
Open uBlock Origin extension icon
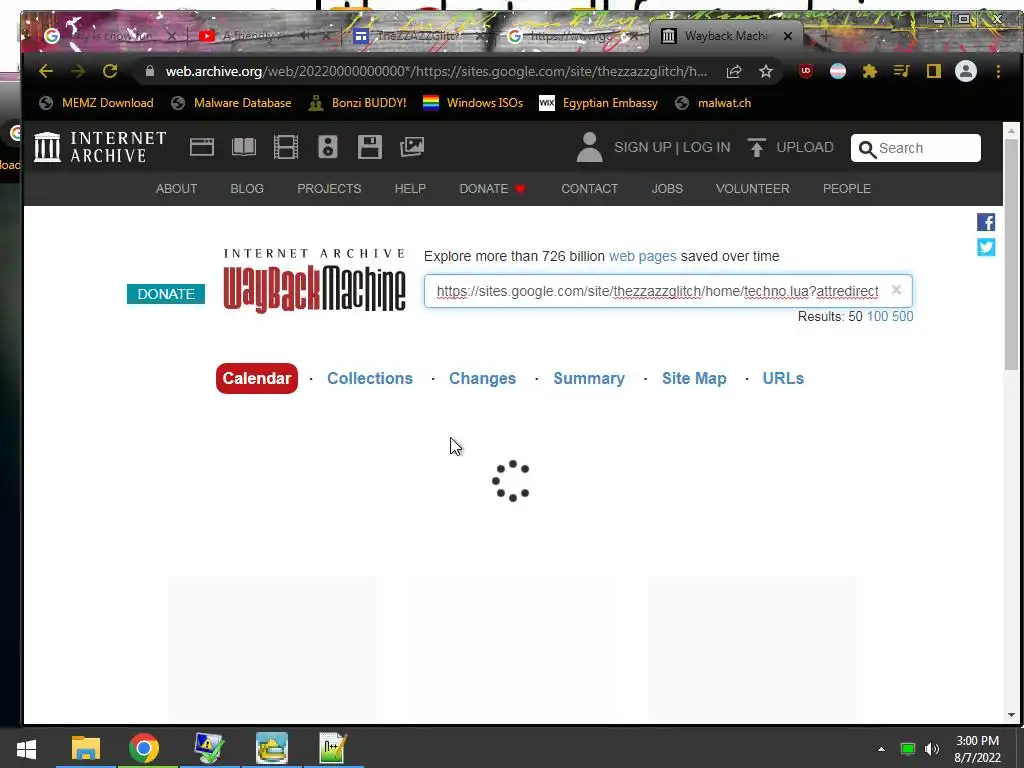[x=806, y=71]
